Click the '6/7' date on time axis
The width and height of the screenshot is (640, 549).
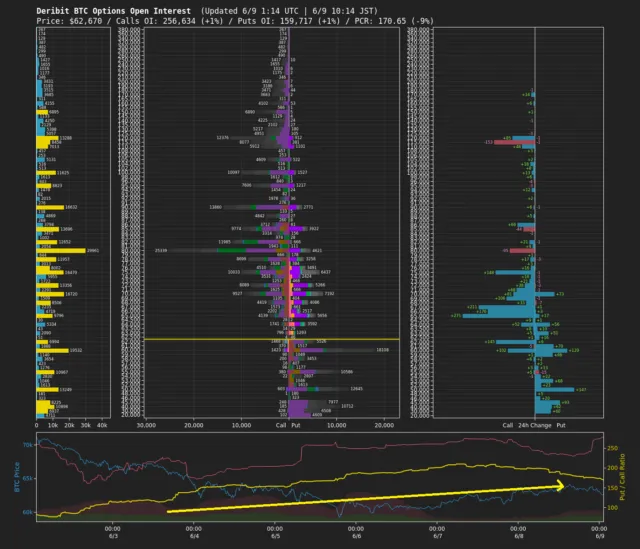[x=438, y=536]
